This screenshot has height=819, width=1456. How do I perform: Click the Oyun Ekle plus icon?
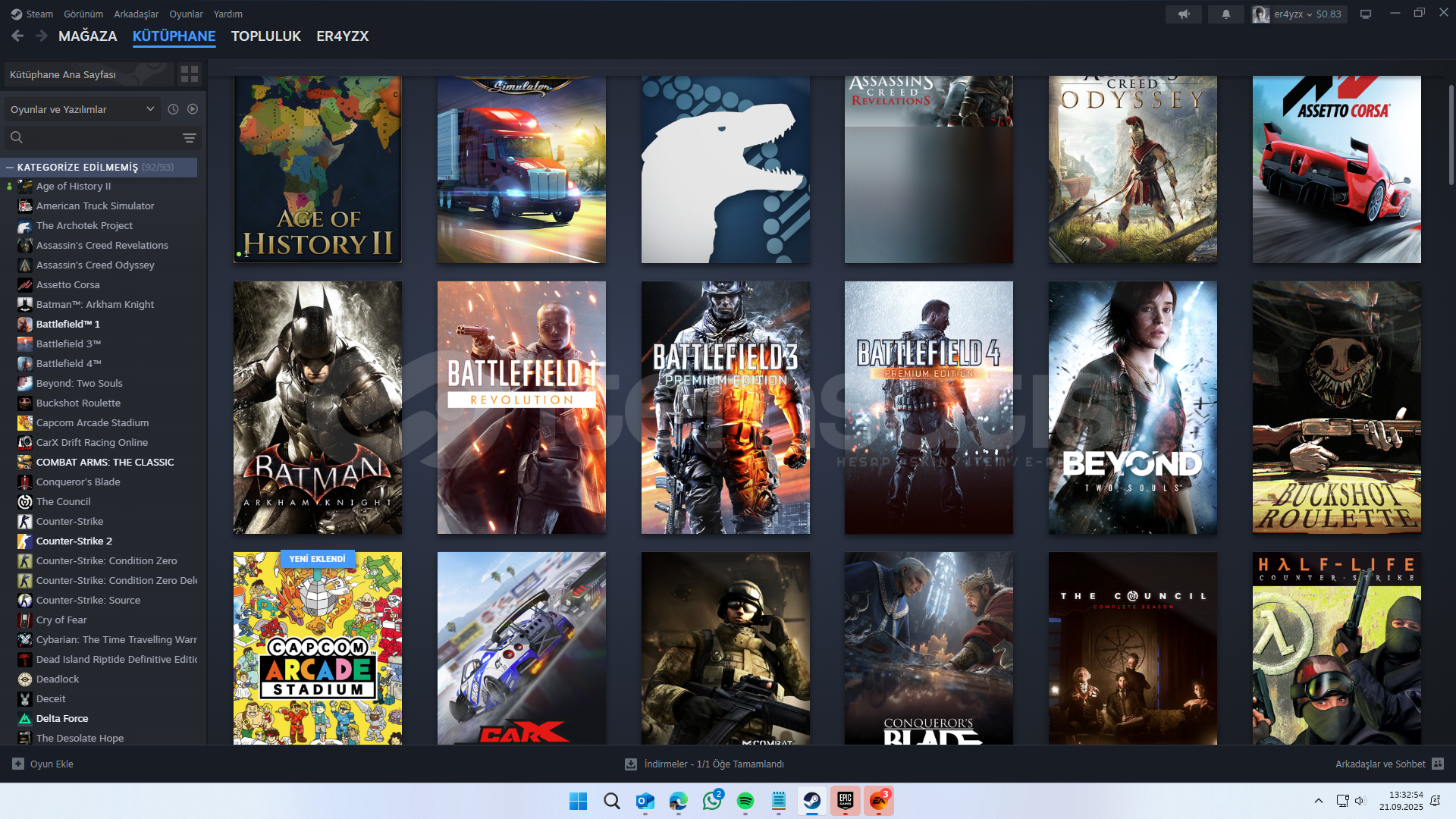tap(18, 764)
